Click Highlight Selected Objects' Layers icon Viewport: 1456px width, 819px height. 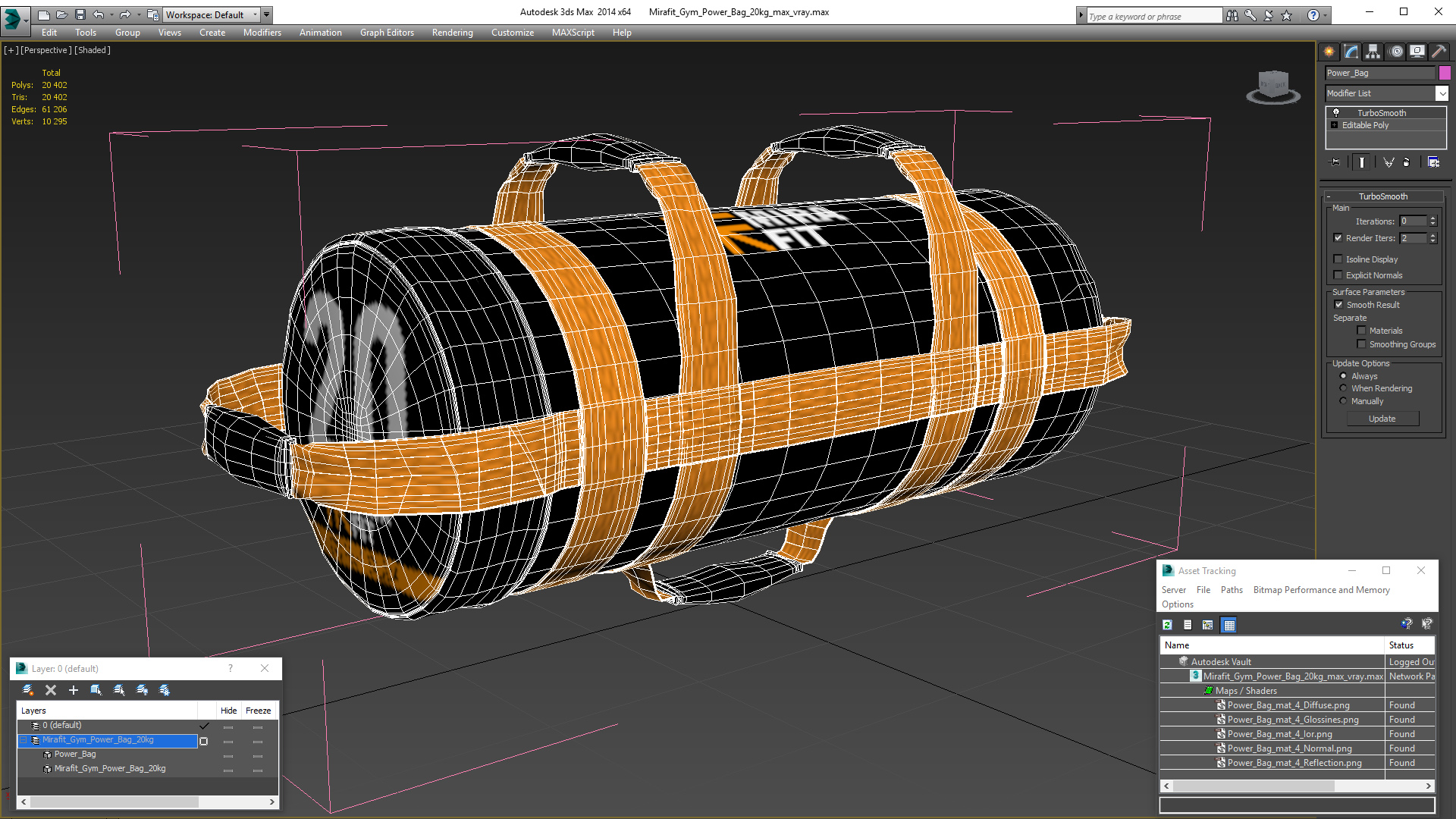point(119,690)
